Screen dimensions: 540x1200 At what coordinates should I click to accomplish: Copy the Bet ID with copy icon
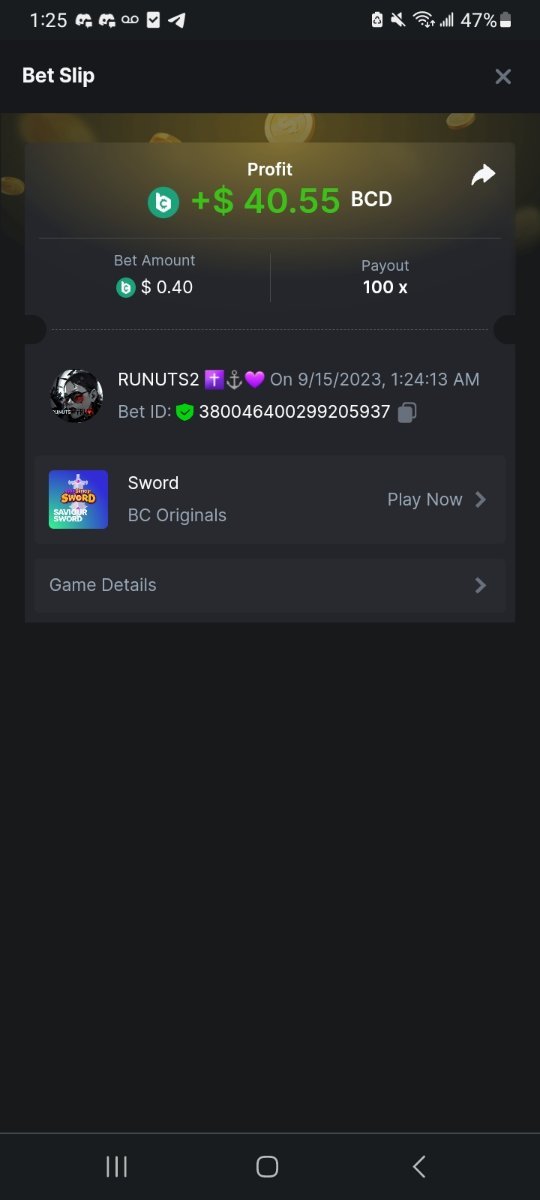point(407,412)
